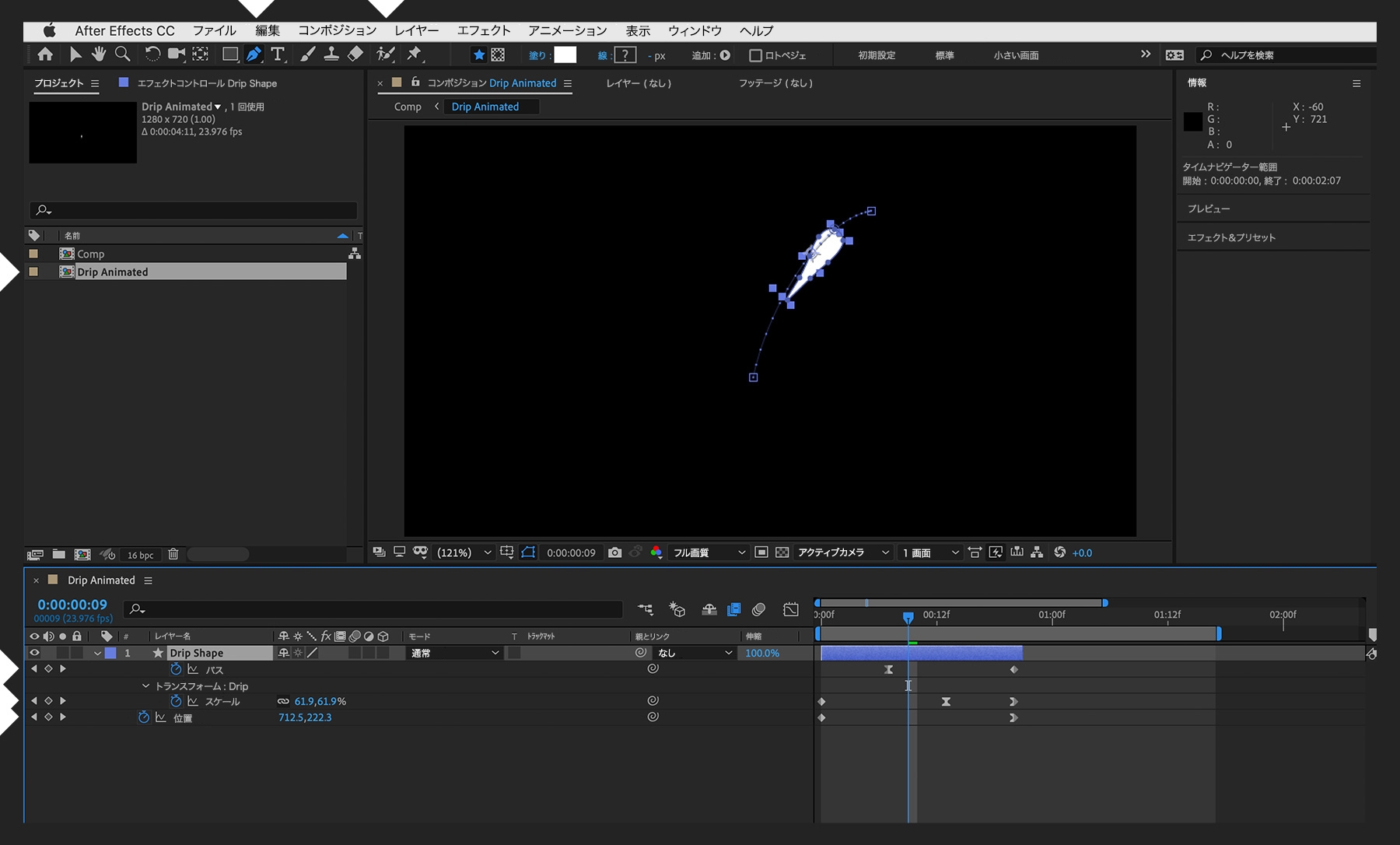Select the Type text tool
The width and height of the screenshot is (1400, 845).
278,54
